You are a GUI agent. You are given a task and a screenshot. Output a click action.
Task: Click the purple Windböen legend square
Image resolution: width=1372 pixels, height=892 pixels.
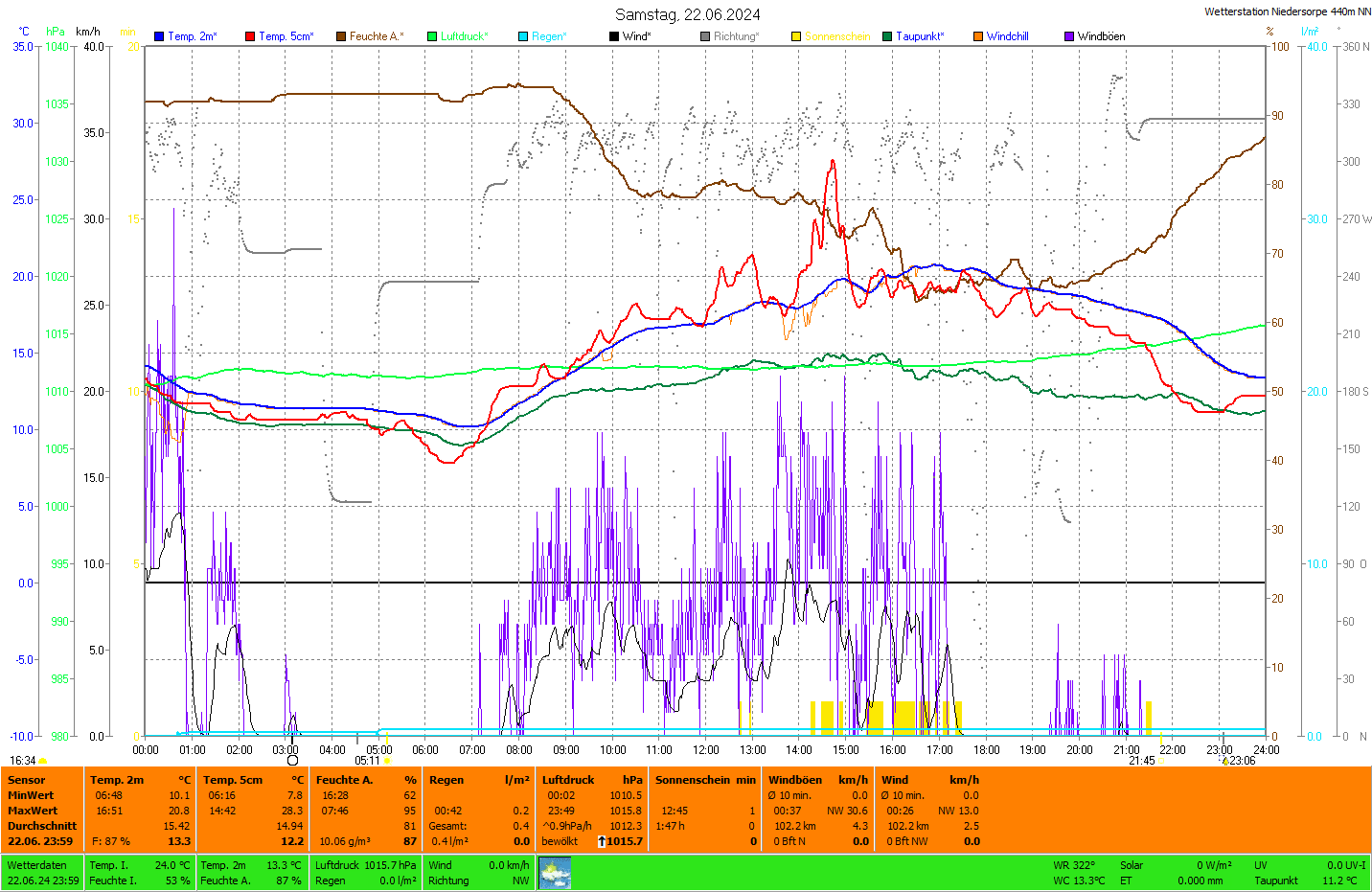coord(1069,36)
